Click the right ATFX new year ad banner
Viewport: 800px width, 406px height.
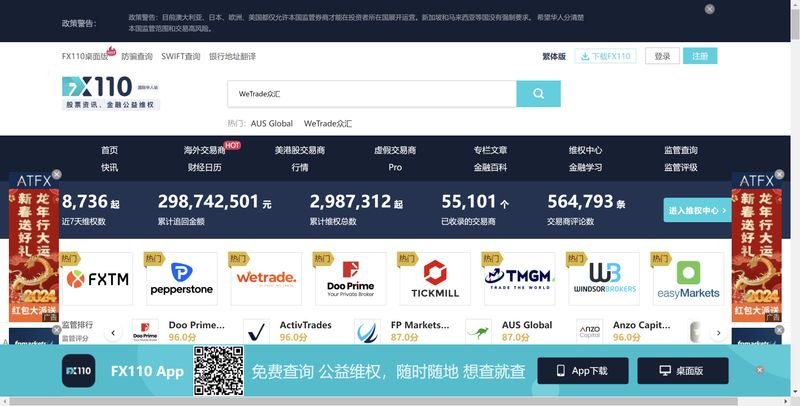tap(757, 247)
